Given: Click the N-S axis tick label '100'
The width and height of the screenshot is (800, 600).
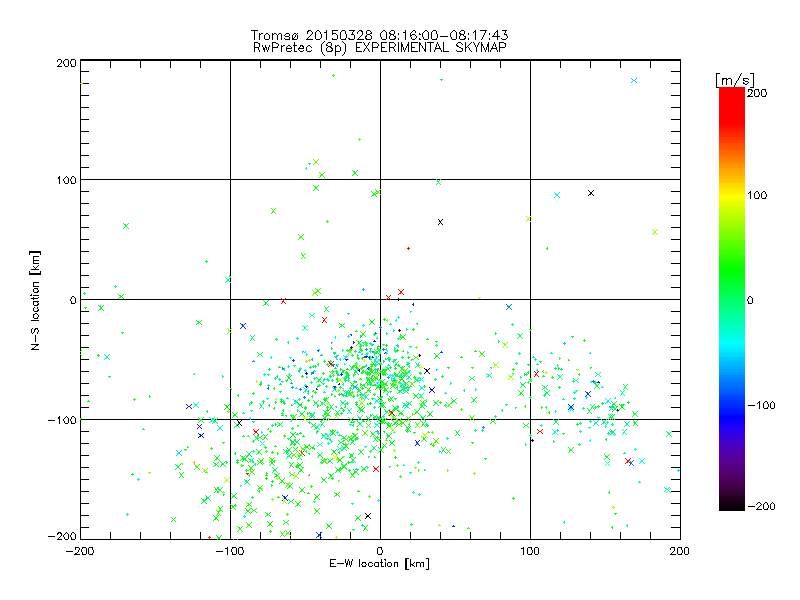Looking at the screenshot, I should 66,180.
